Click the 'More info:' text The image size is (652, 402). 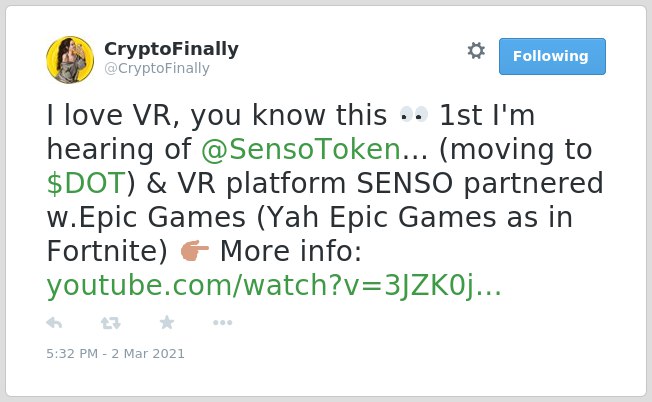pos(291,251)
